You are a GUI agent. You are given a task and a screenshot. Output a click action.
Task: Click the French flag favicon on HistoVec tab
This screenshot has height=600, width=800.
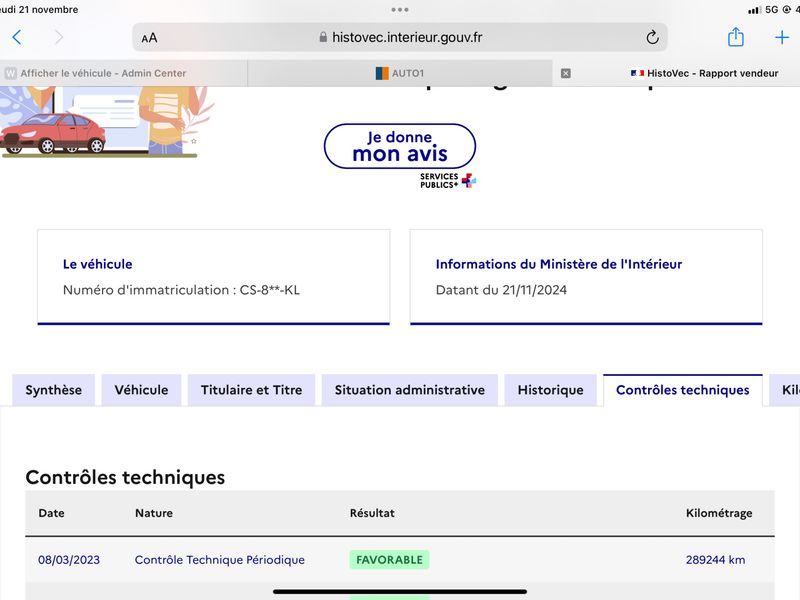pos(637,73)
